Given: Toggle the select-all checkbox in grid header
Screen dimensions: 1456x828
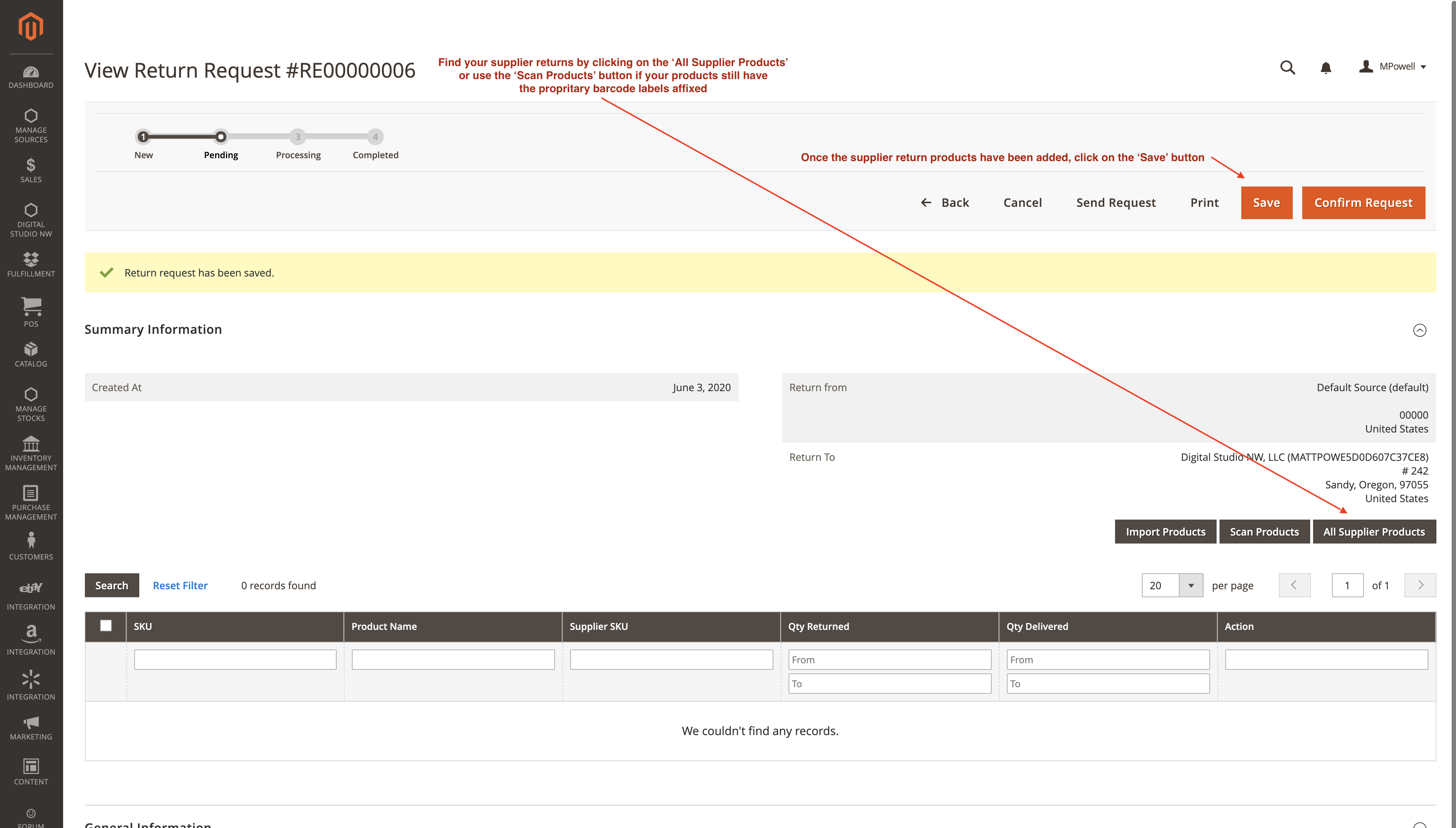Looking at the screenshot, I should (x=106, y=626).
